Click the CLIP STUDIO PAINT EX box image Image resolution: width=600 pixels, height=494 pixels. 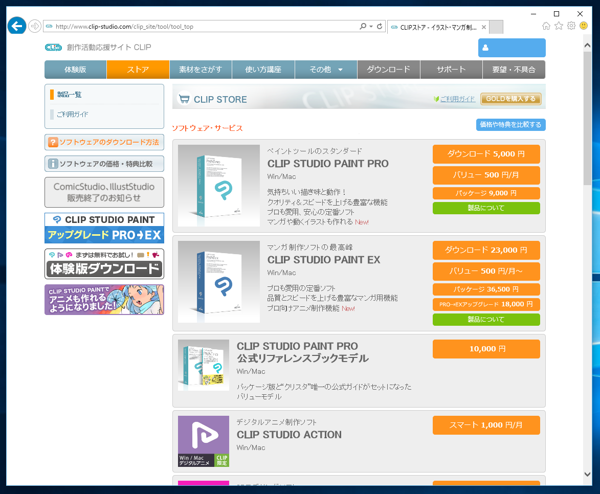click(219, 282)
